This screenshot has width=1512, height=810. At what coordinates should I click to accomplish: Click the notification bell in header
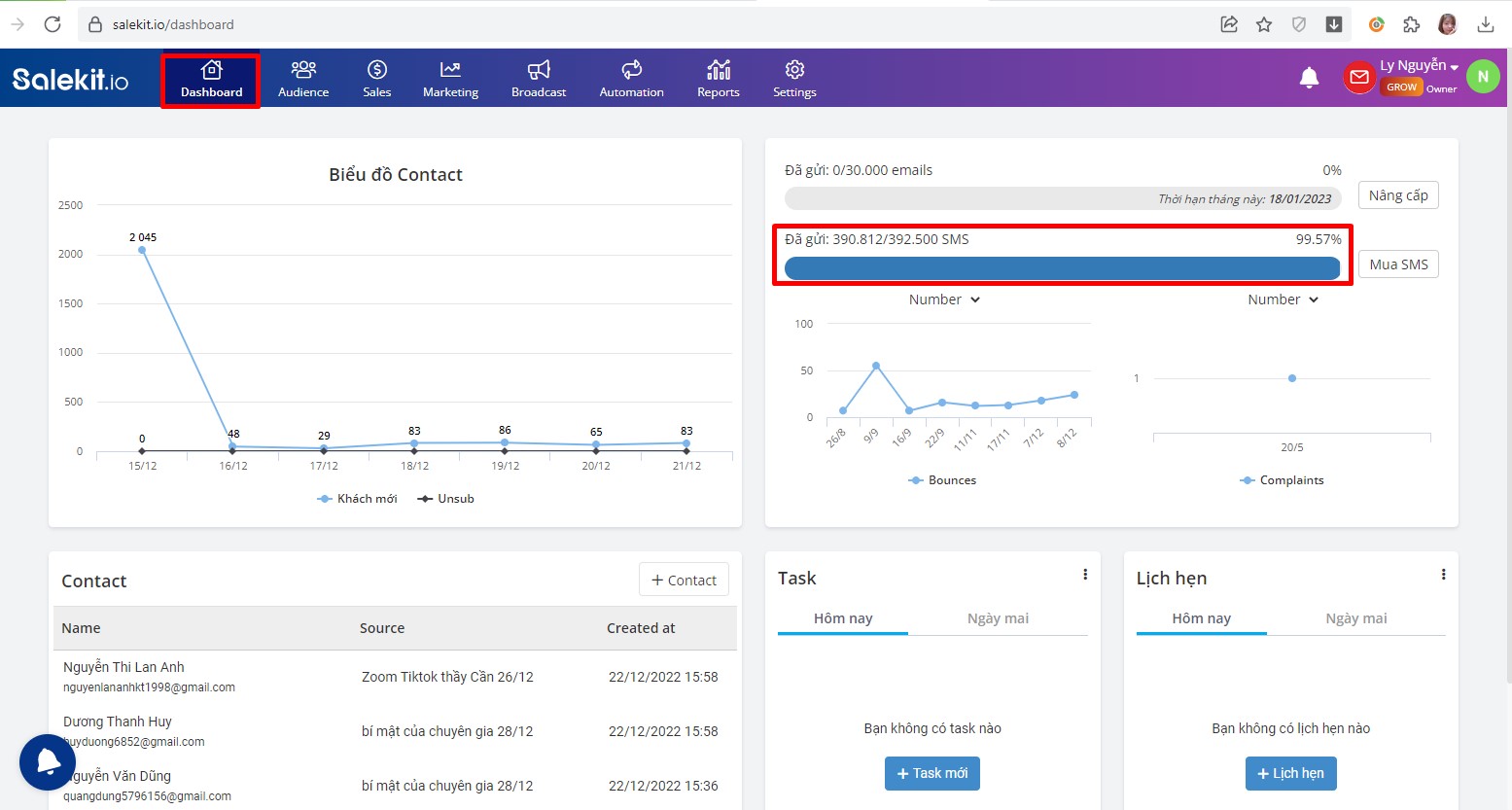click(1310, 77)
